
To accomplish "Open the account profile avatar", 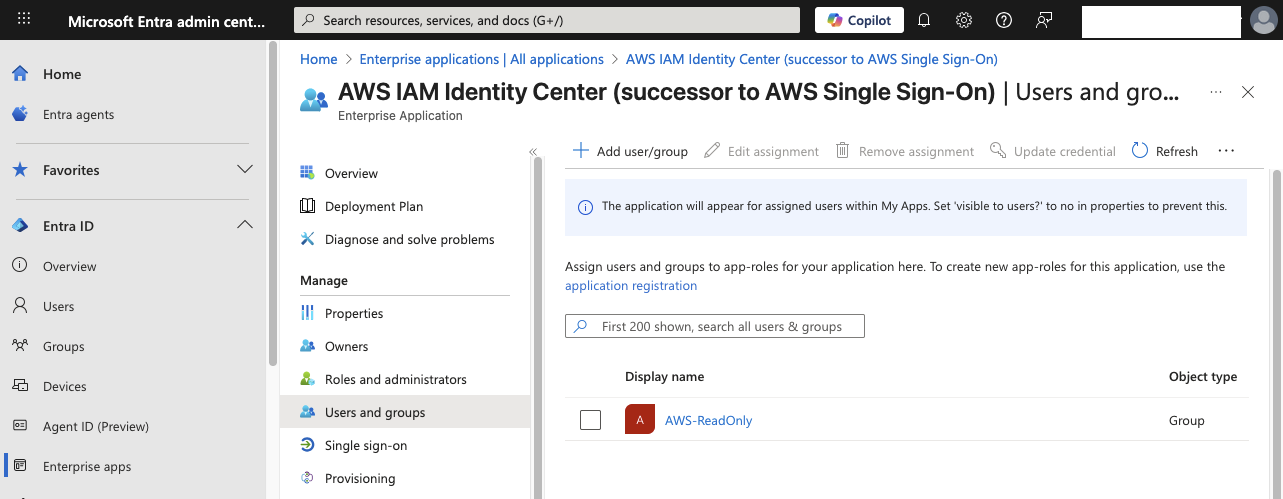I will (1263, 20).
